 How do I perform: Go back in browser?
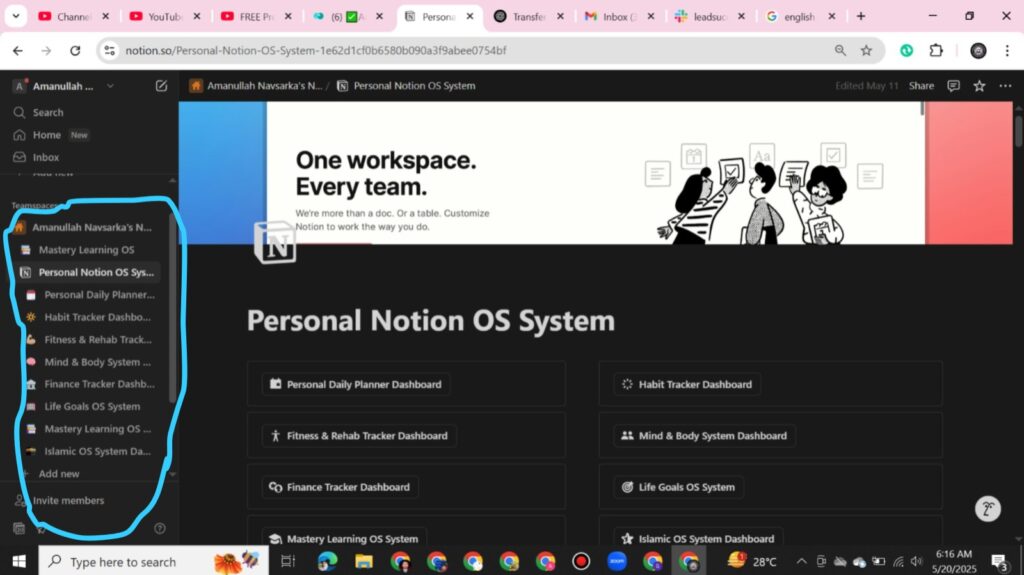tap(18, 50)
